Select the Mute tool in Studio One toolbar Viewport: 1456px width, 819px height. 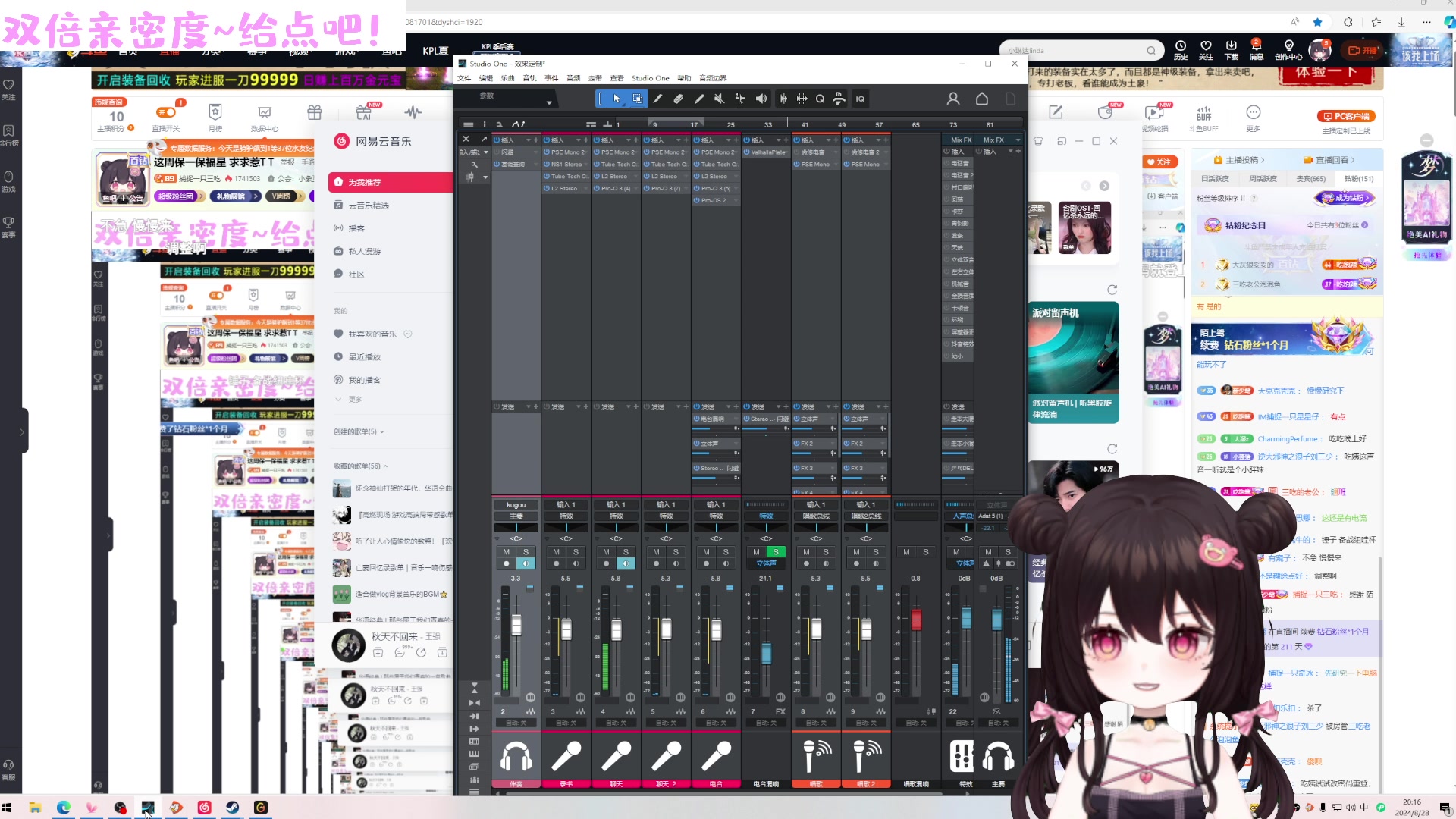click(x=720, y=99)
